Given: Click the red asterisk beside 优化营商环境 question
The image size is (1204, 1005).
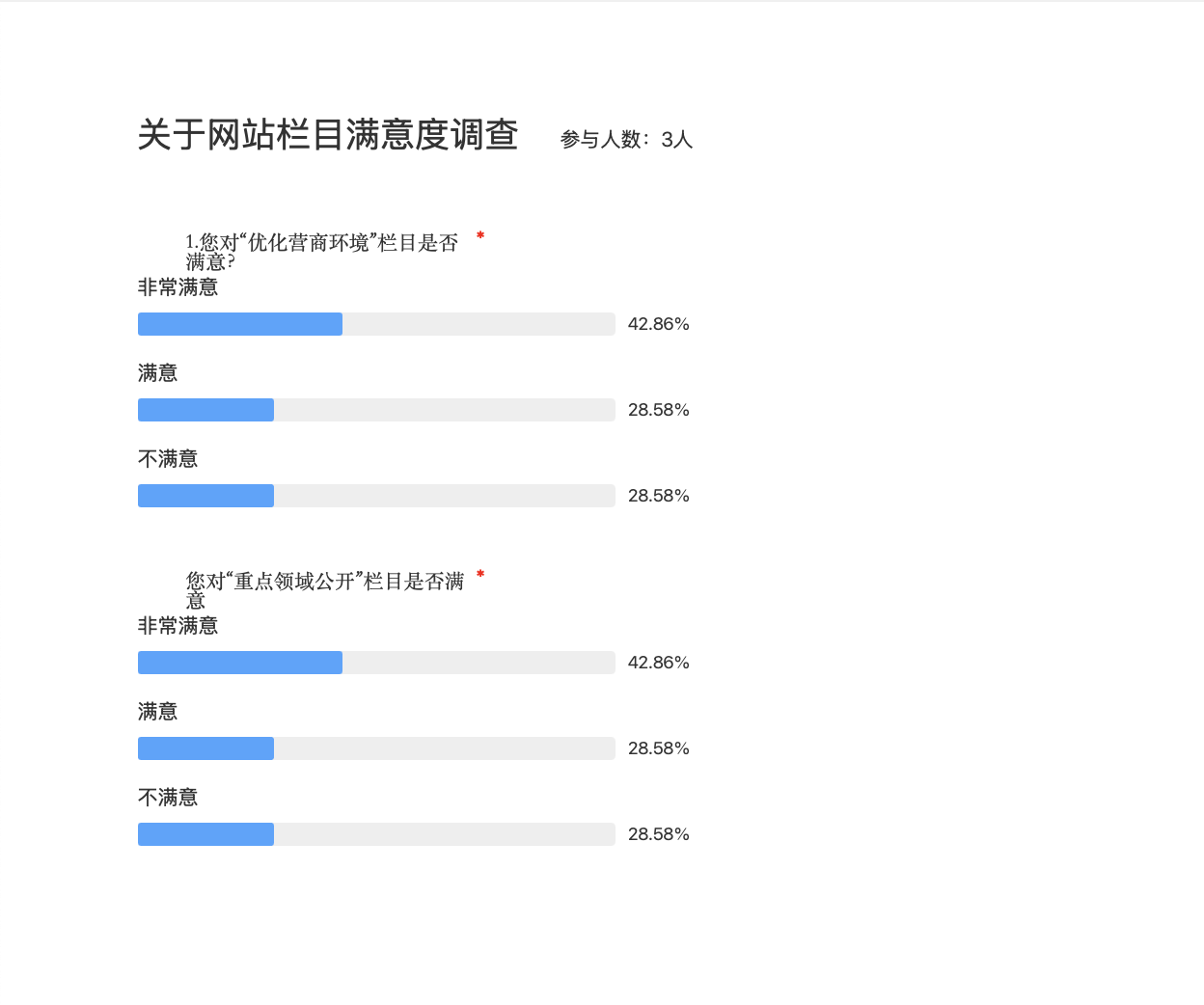Looking at the screenshot, I should pyautogui.click(x=480, y=236).
